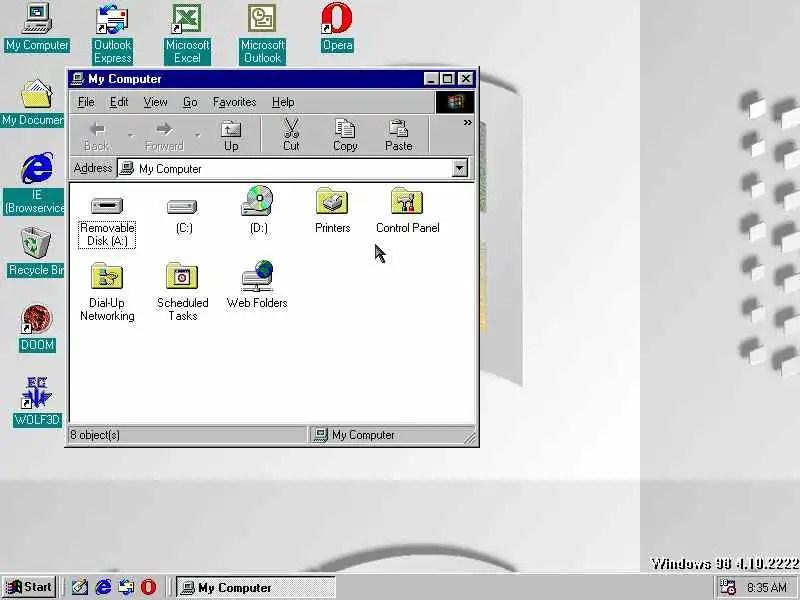
Task: Select the Web Folders icon
Action: coord(258,276)
